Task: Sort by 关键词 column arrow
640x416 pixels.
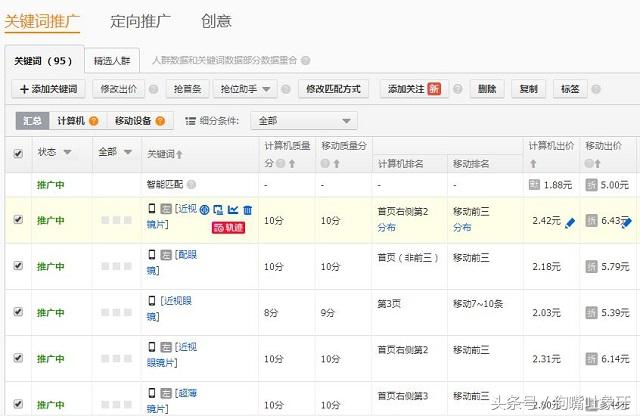Action: pyautogui.click(x=179, y=154)
